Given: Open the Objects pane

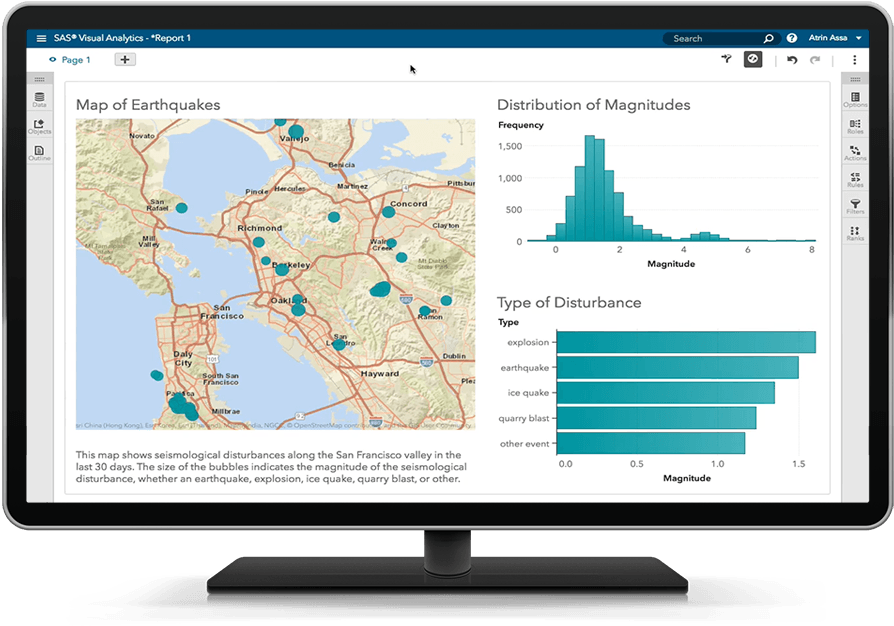Looking at the screenshot, I should [x=39, y=126].
